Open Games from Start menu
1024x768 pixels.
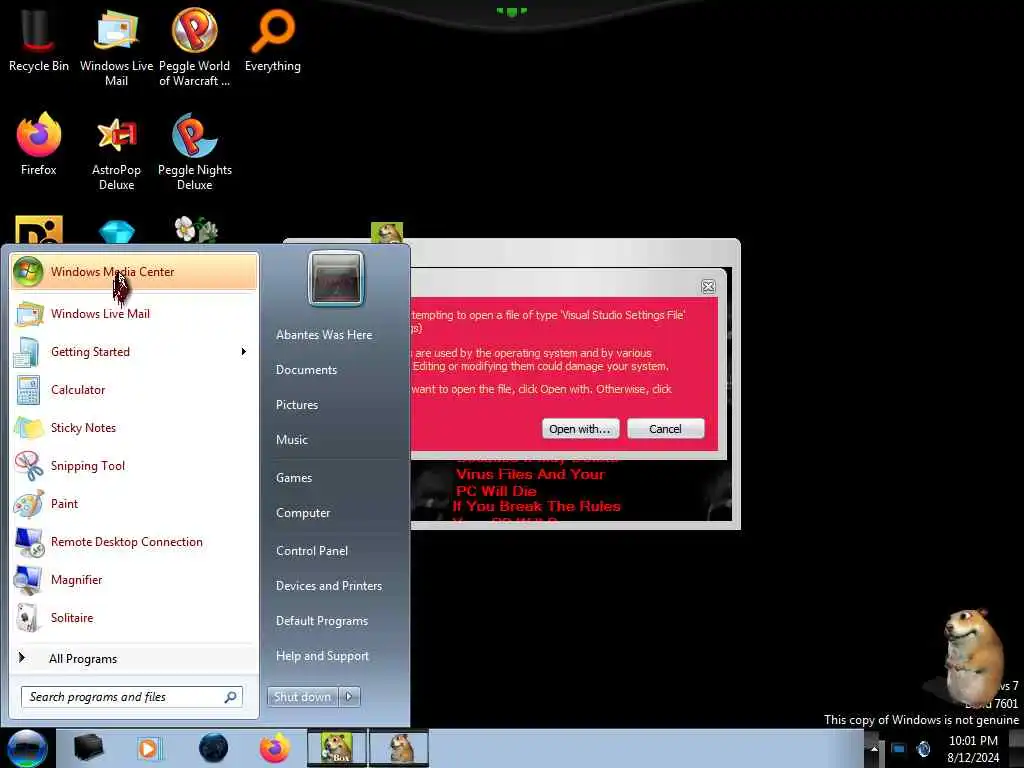294,478
